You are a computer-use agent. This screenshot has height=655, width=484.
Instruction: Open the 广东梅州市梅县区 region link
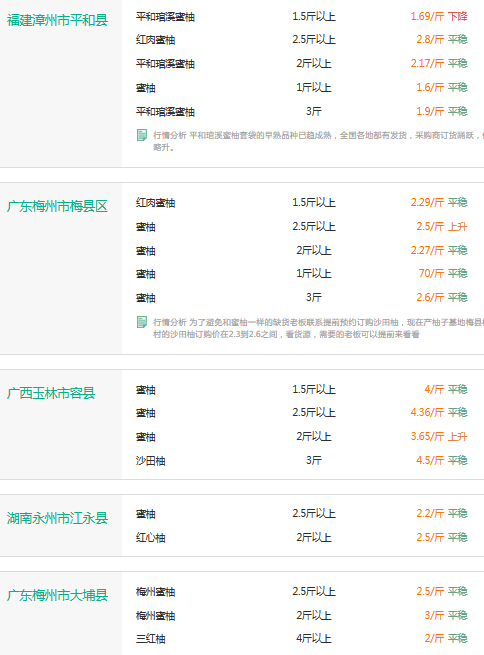(x=57, y=206)
